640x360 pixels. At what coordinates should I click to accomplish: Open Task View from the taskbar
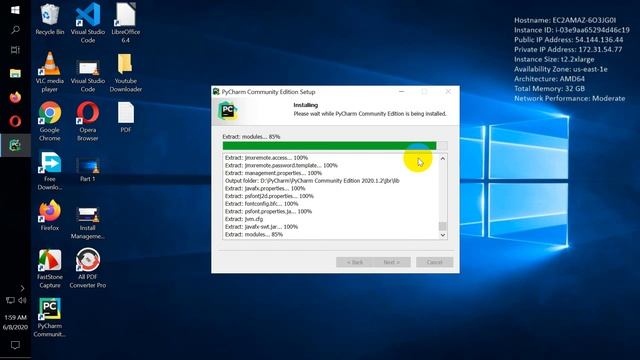15,50
